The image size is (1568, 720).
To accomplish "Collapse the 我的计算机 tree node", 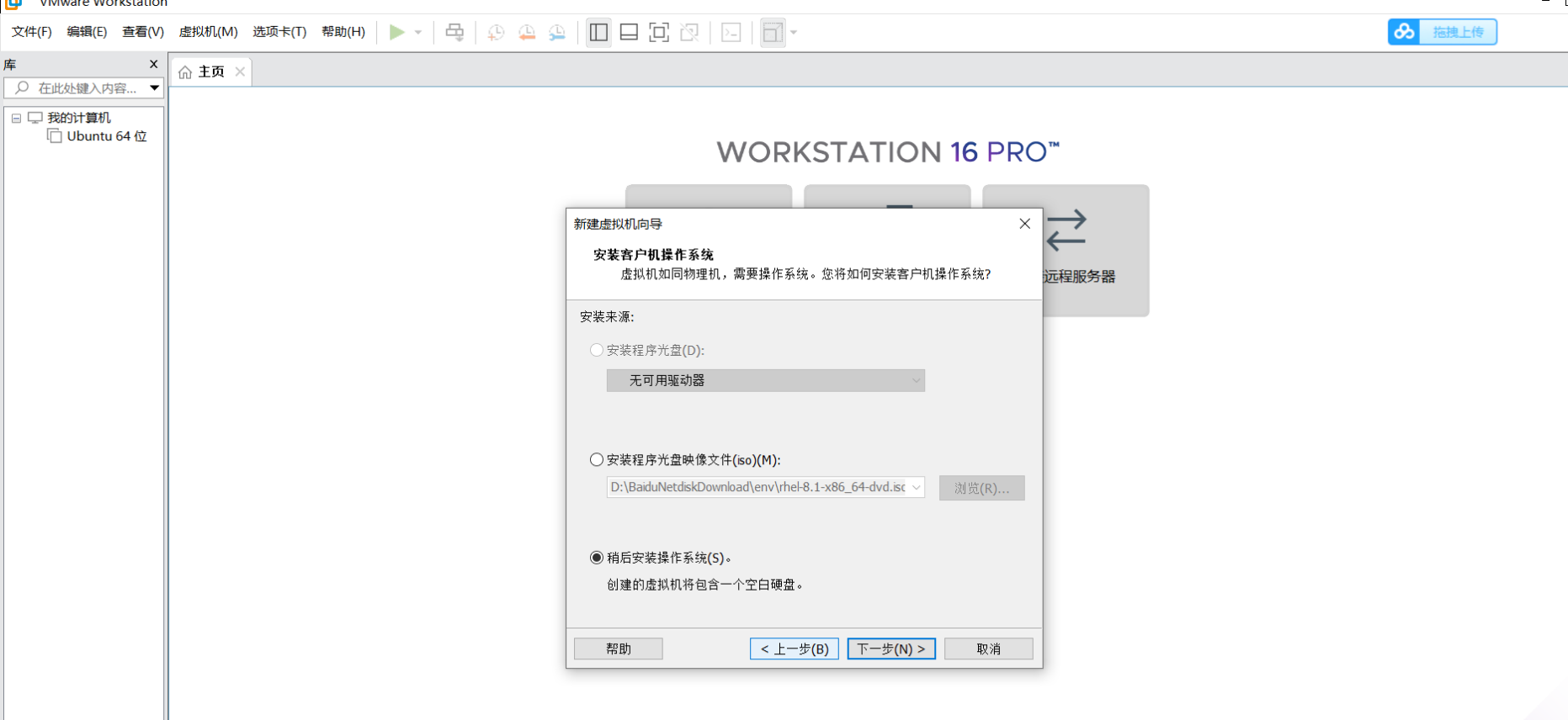I will (x=16, y=118).
